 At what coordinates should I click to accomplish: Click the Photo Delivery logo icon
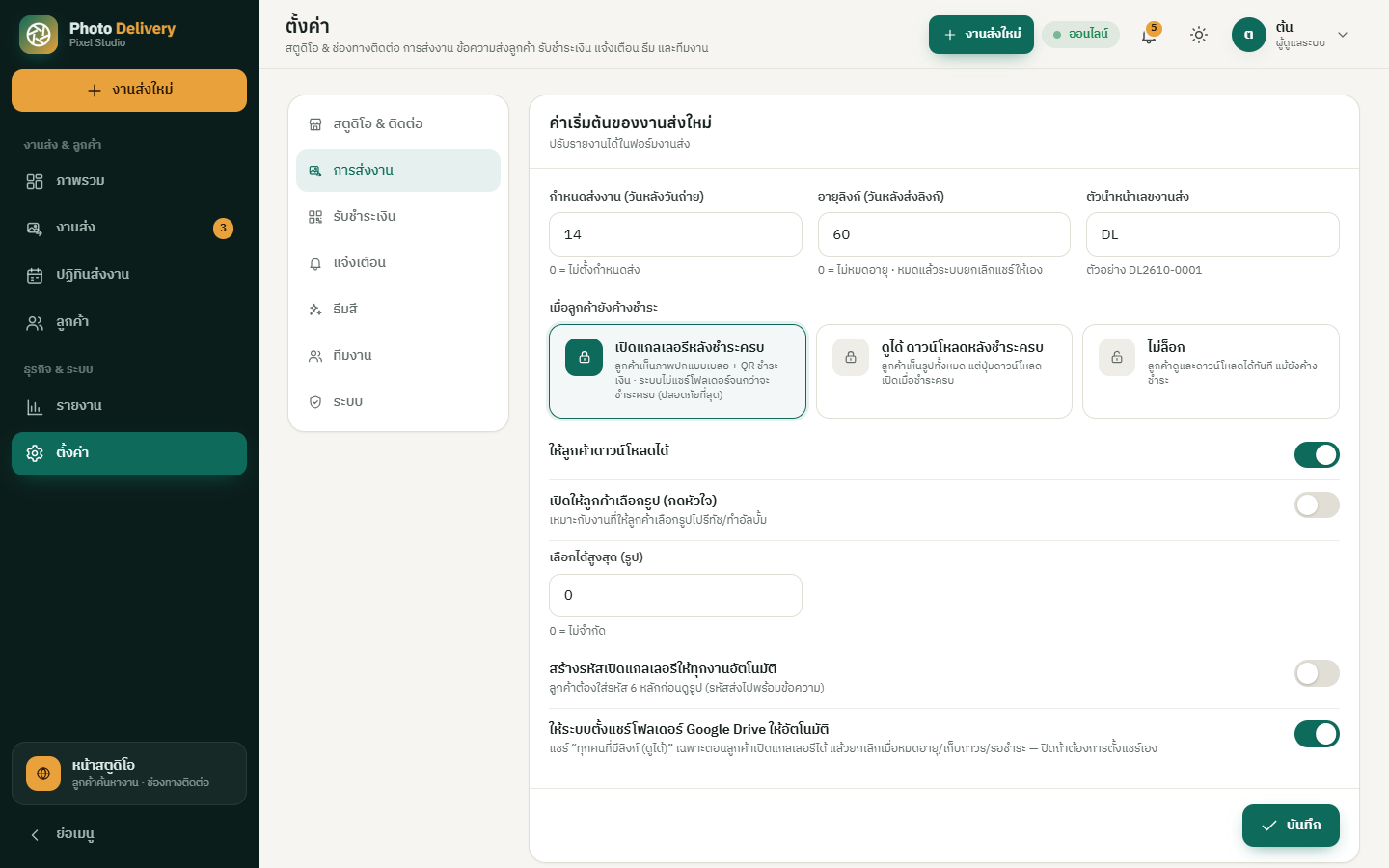tap(39, 35)
